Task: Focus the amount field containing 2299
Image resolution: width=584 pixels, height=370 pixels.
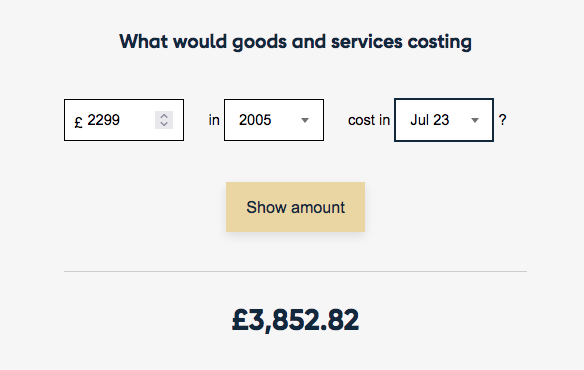Action: [124, 120]
